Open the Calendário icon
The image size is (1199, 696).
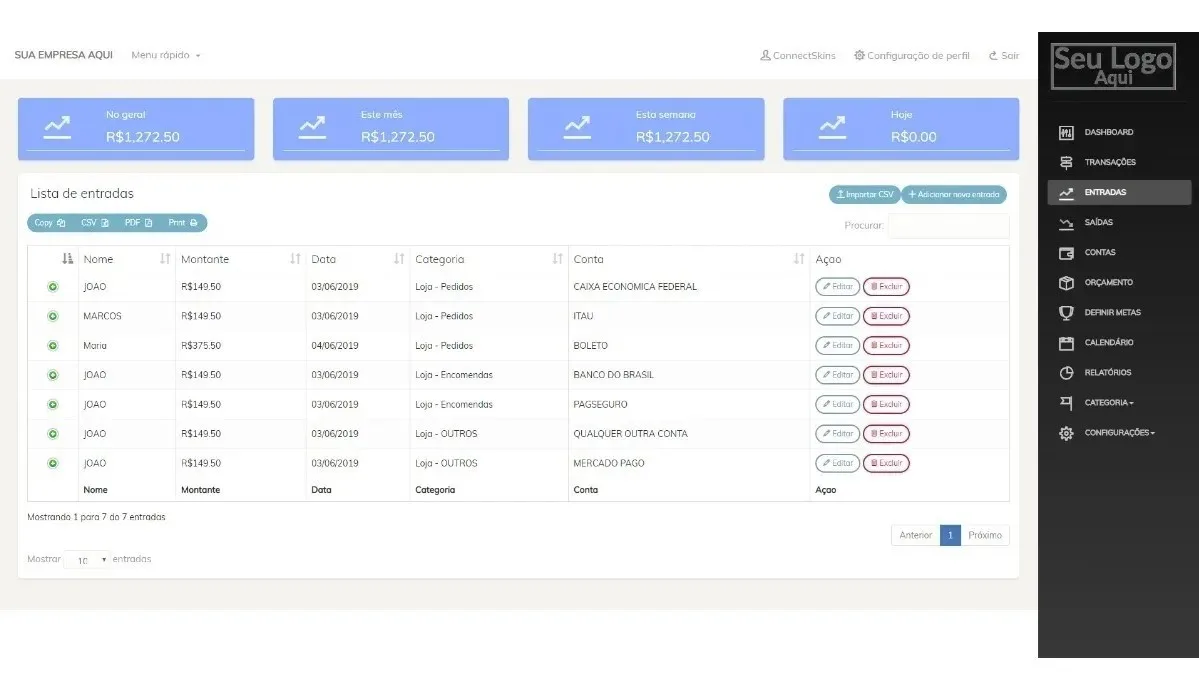(x=1066, y=343)
